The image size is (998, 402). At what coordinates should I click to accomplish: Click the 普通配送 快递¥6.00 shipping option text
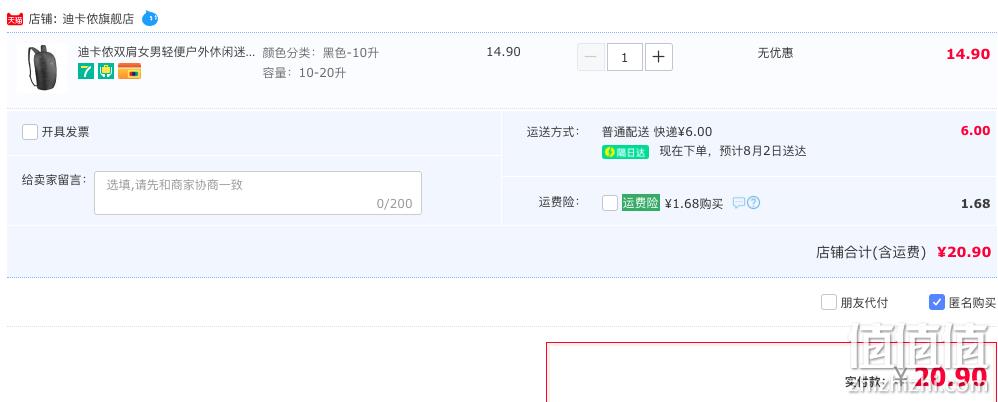657,132
